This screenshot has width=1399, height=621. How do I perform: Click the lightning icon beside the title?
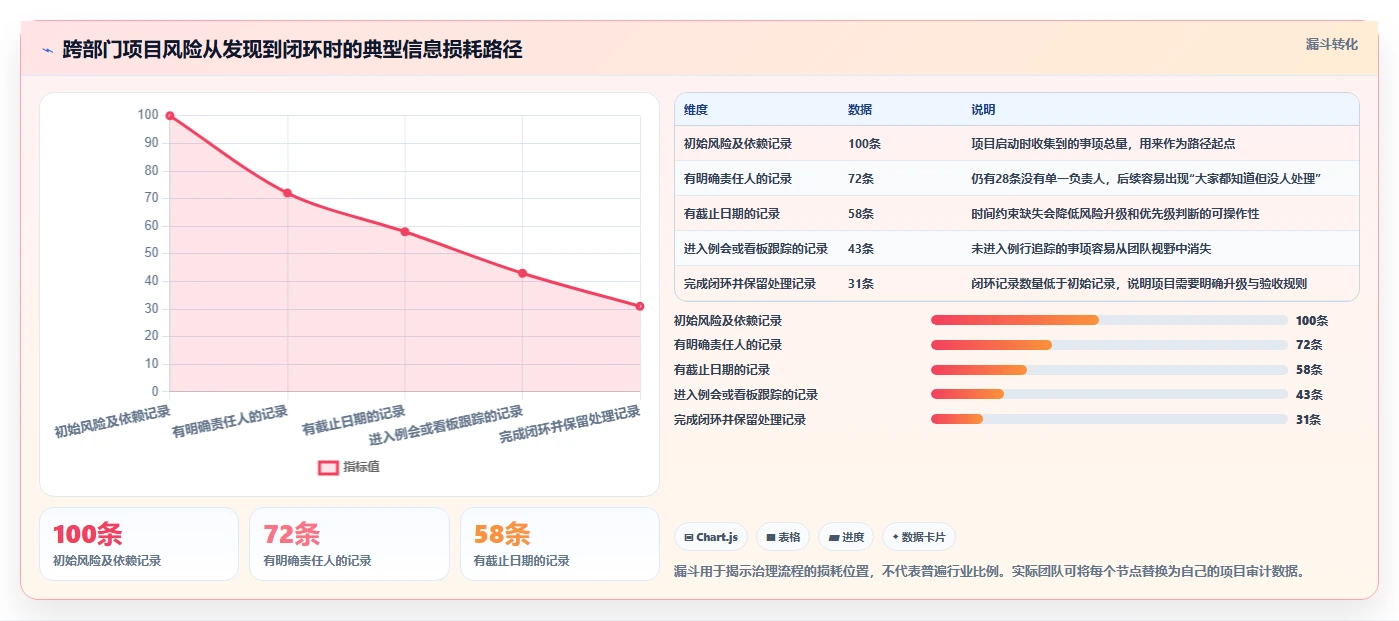point(48,50)
